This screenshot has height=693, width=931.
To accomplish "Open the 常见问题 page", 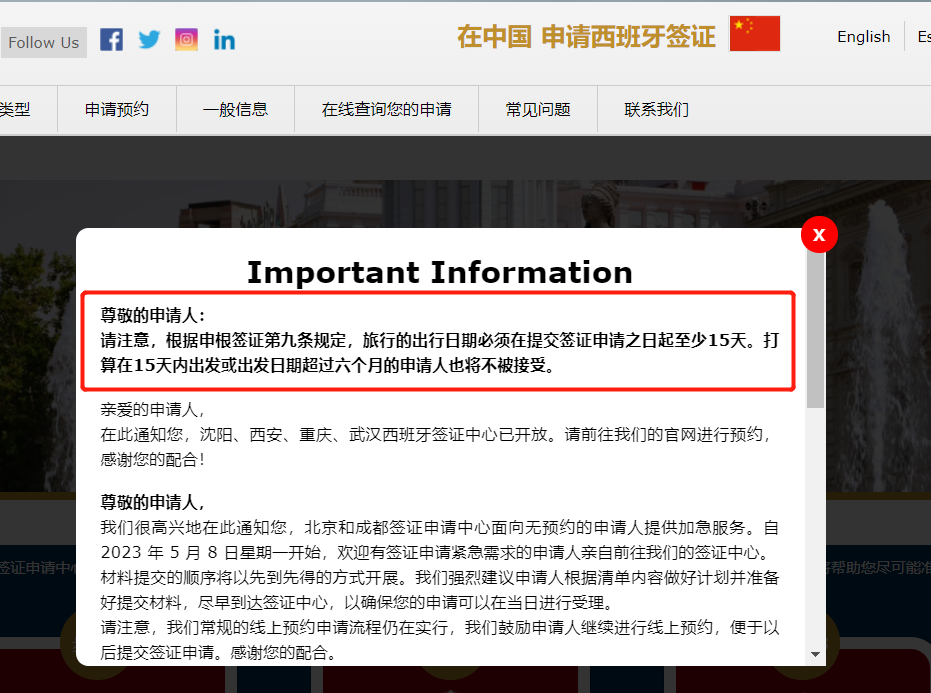I will (x=538, y=110).
